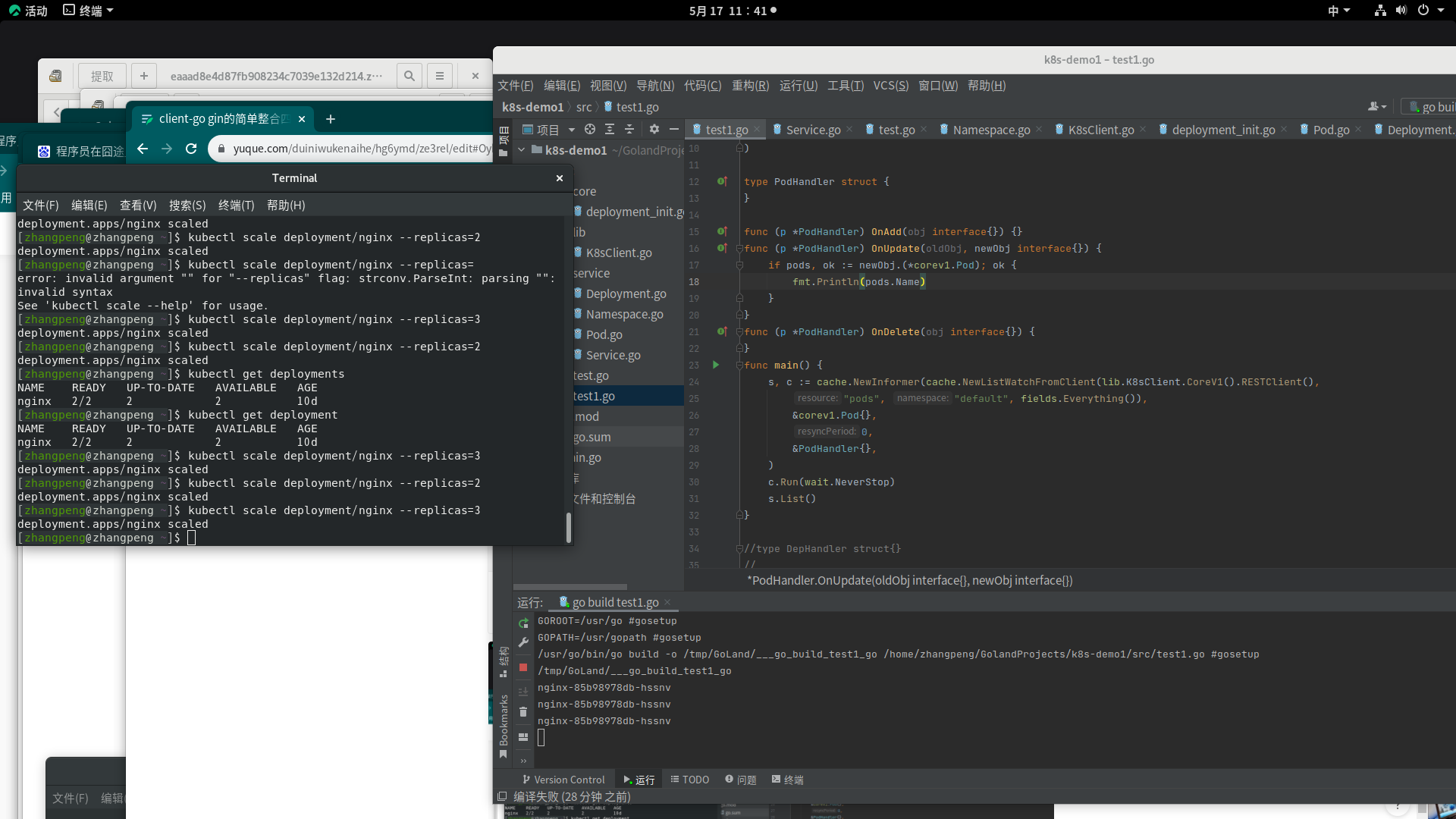Open 问题 problems tool window

741,780
